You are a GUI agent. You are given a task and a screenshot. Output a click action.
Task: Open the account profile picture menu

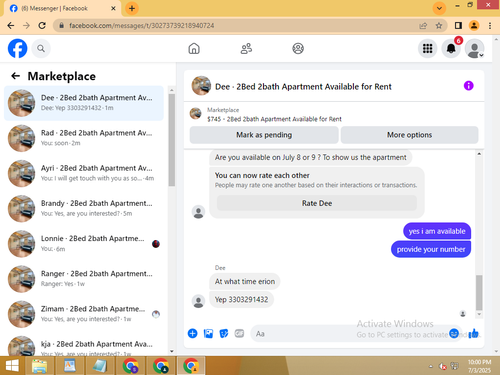[x=475, y=49]
